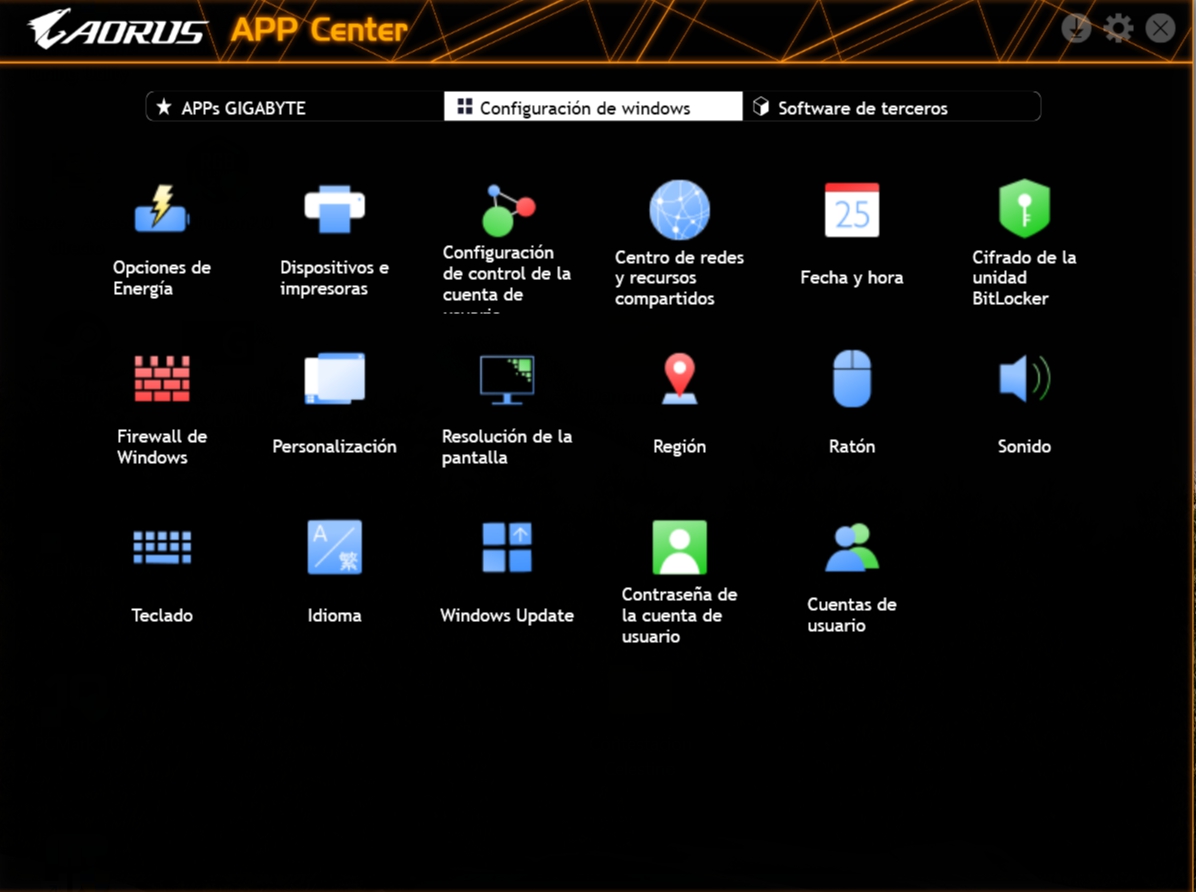Open the Firewall de Windows brick icon
Screen dimensions: 1196x892
(x=162, y=378)
